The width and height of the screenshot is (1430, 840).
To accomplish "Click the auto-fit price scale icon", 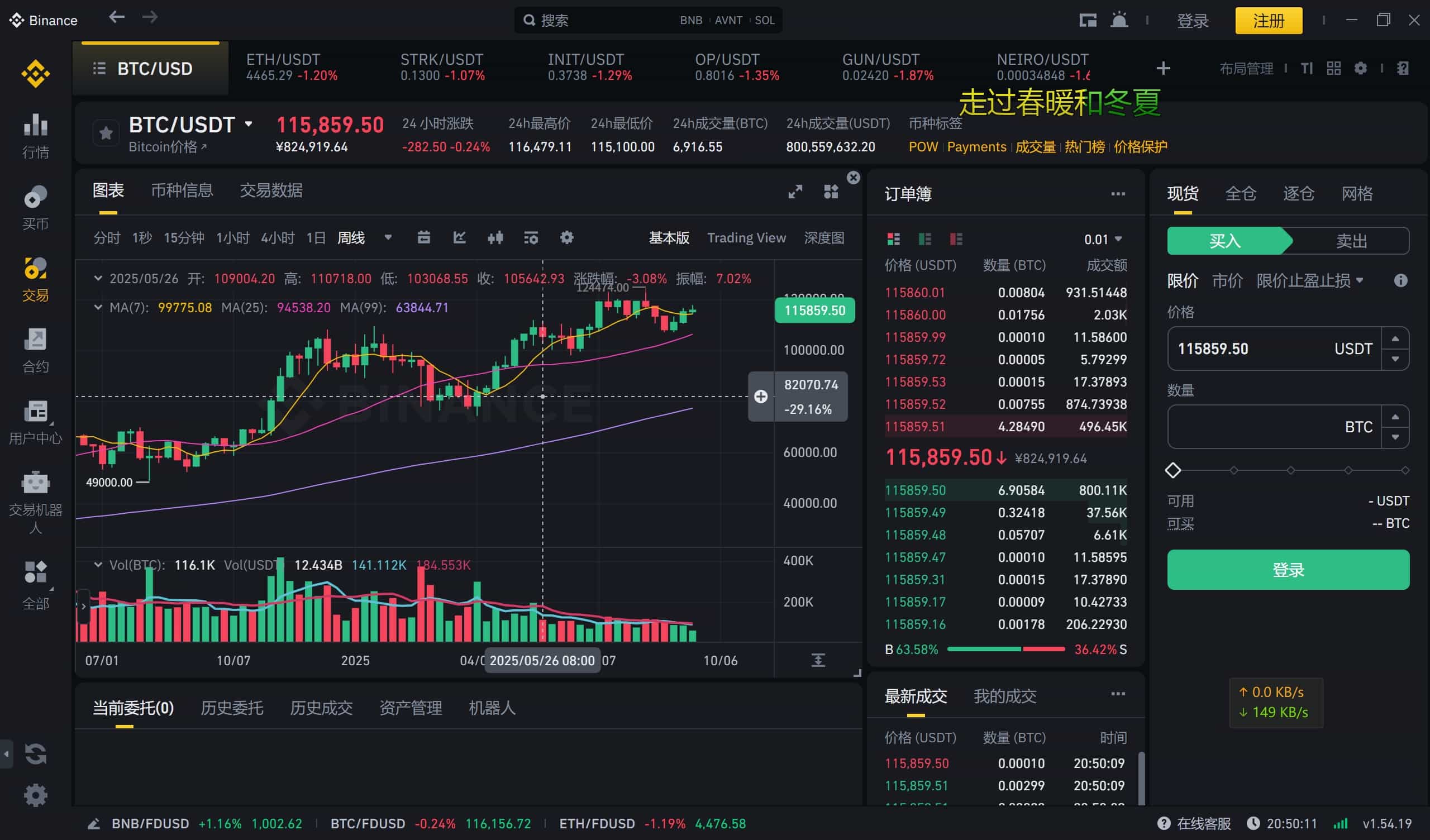I will pos(818,660).
